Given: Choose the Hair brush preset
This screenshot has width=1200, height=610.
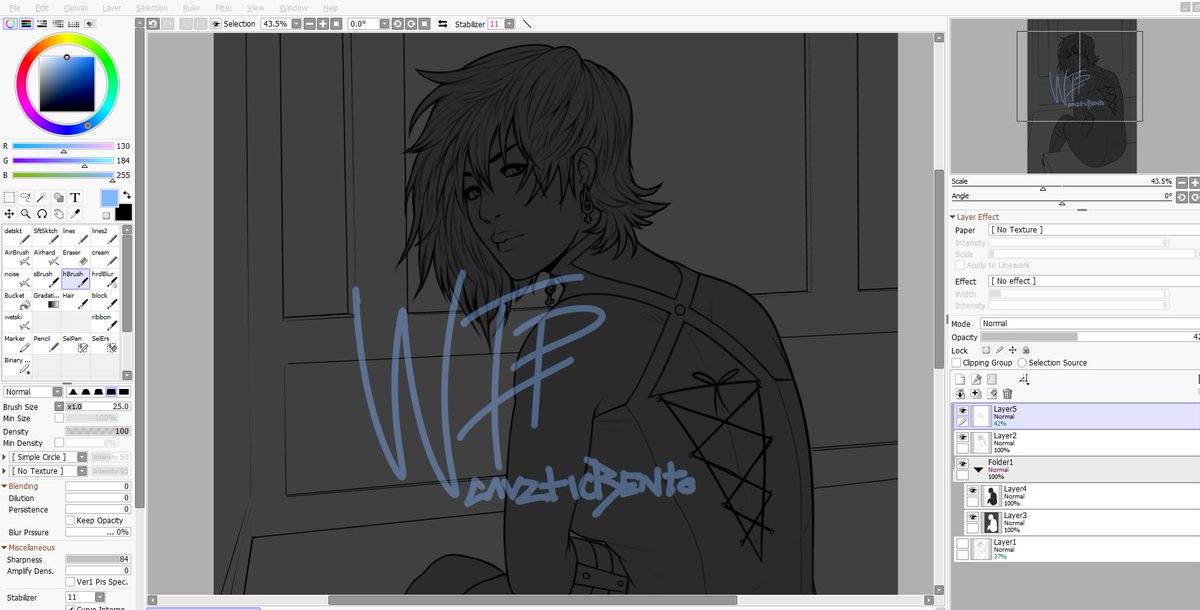Looking at the screenshot, I should [75, 300].
